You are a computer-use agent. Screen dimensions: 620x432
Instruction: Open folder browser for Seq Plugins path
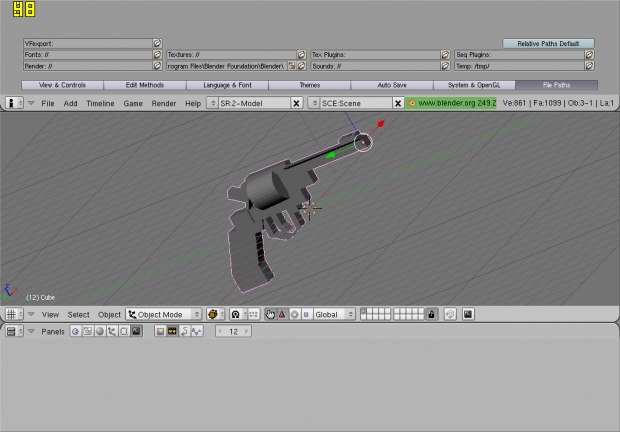tap(589, 55)
